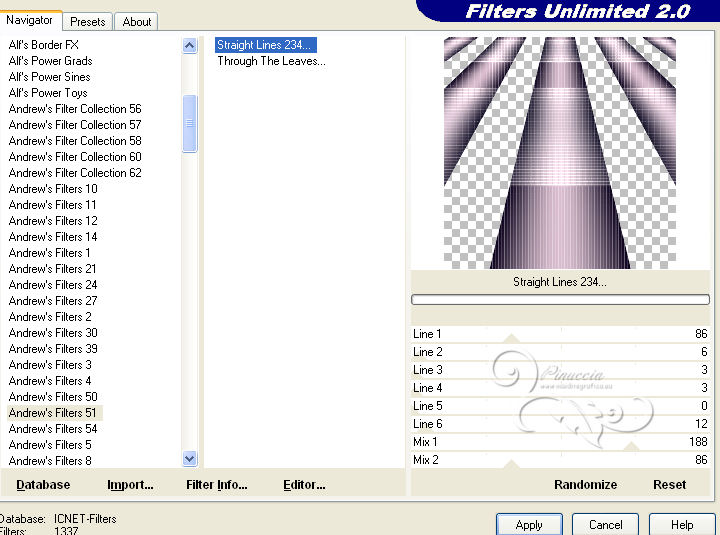
Task: Open Filter Info
Action: [x=217, y=485]
